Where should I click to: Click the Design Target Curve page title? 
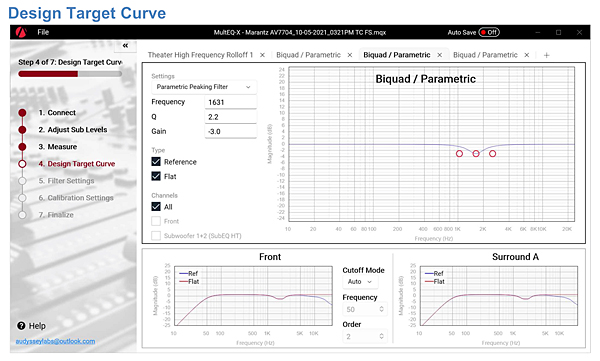[x=87, y=13]
